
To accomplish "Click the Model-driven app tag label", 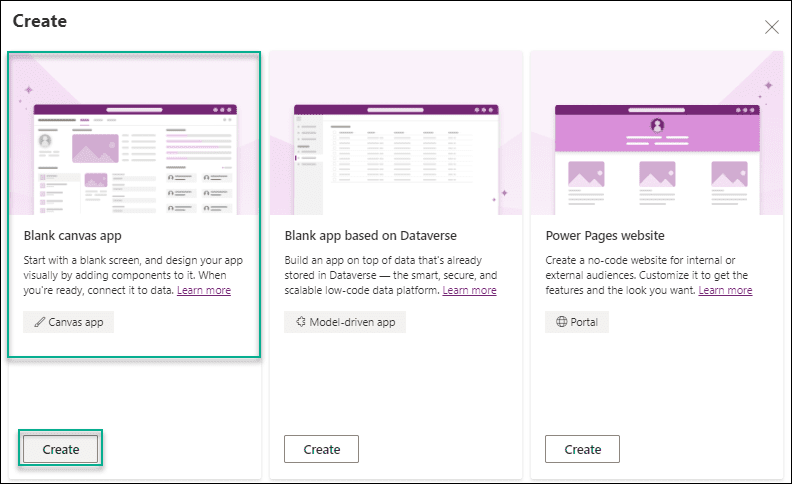I will coord(352,322).
